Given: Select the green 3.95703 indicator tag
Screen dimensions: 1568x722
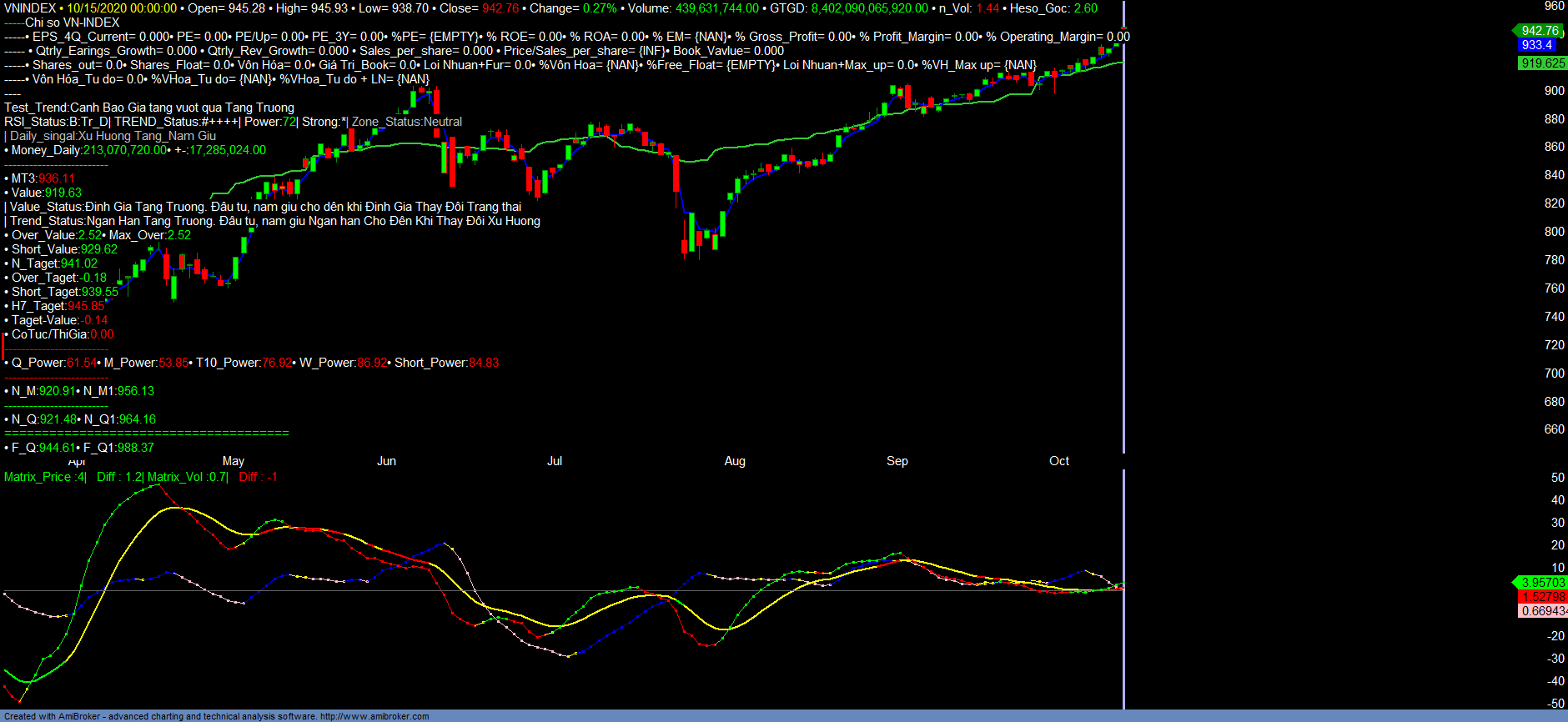Looking at the screenshot, I should tap(1543, 583).
